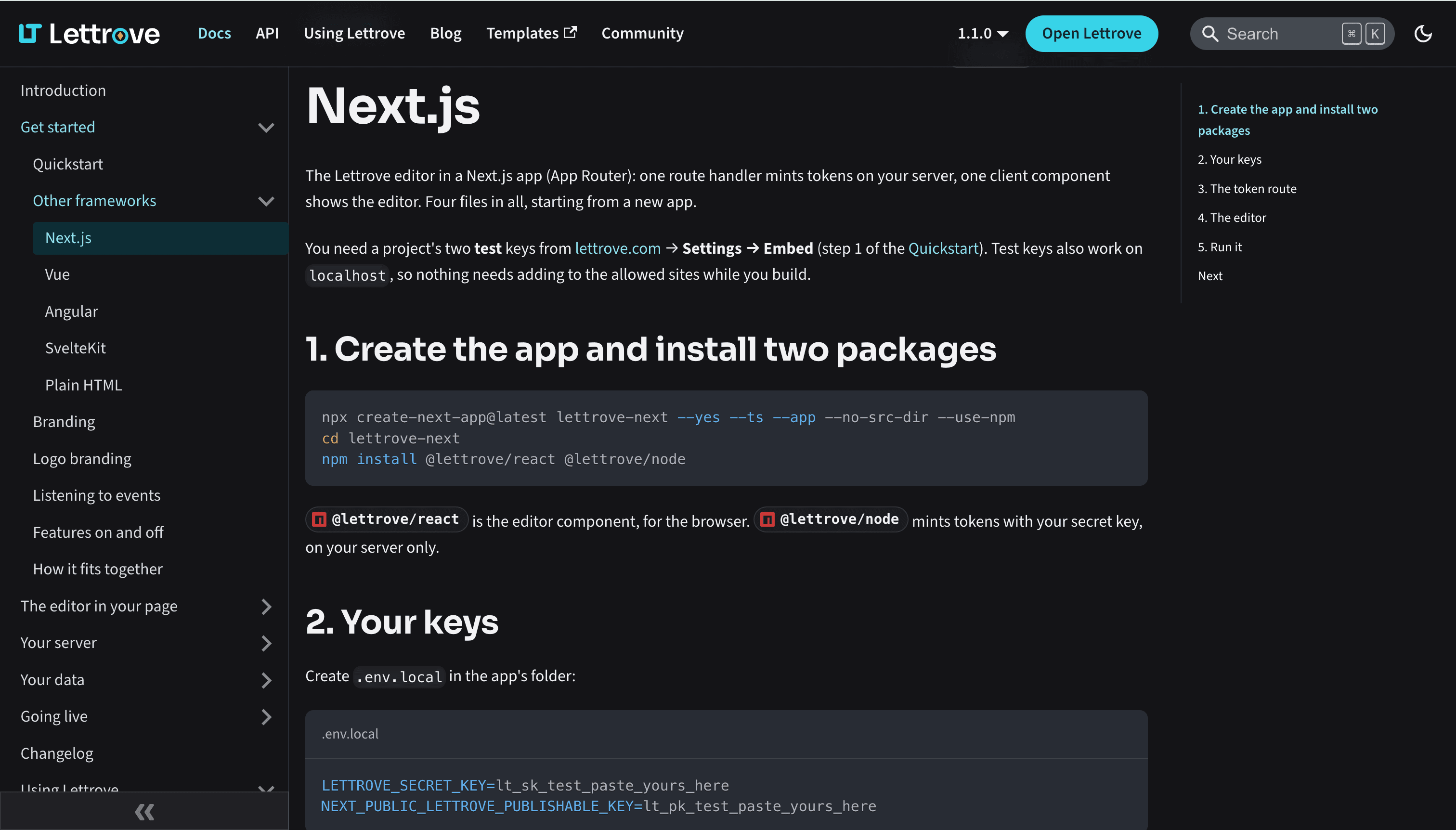The image size is (1456, 830).
Task: Open the @lettrove/node npm package badge
Action: [x=831, y=519]
